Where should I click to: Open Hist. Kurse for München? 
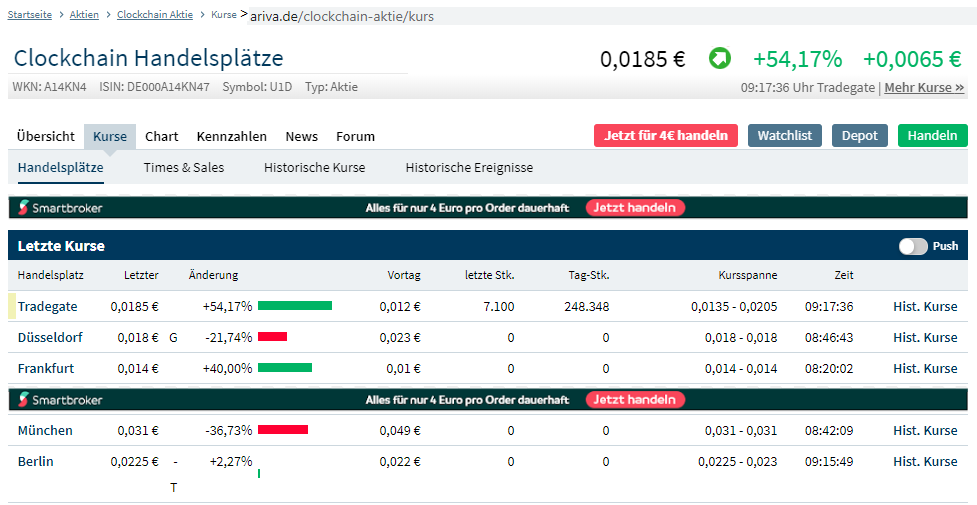point(925,430)
